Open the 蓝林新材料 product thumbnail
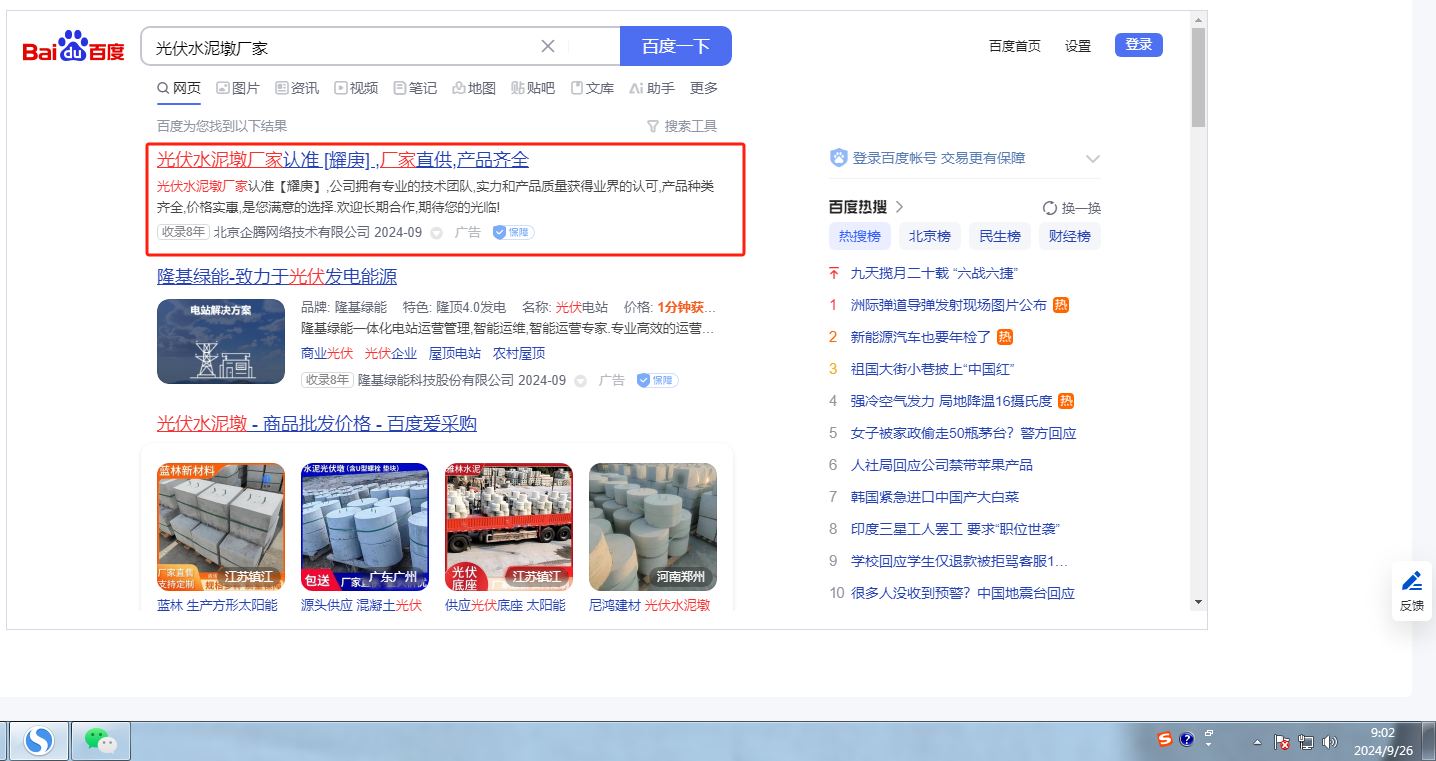This screenshot has width=1436, height=761. [x=221, y=527]
